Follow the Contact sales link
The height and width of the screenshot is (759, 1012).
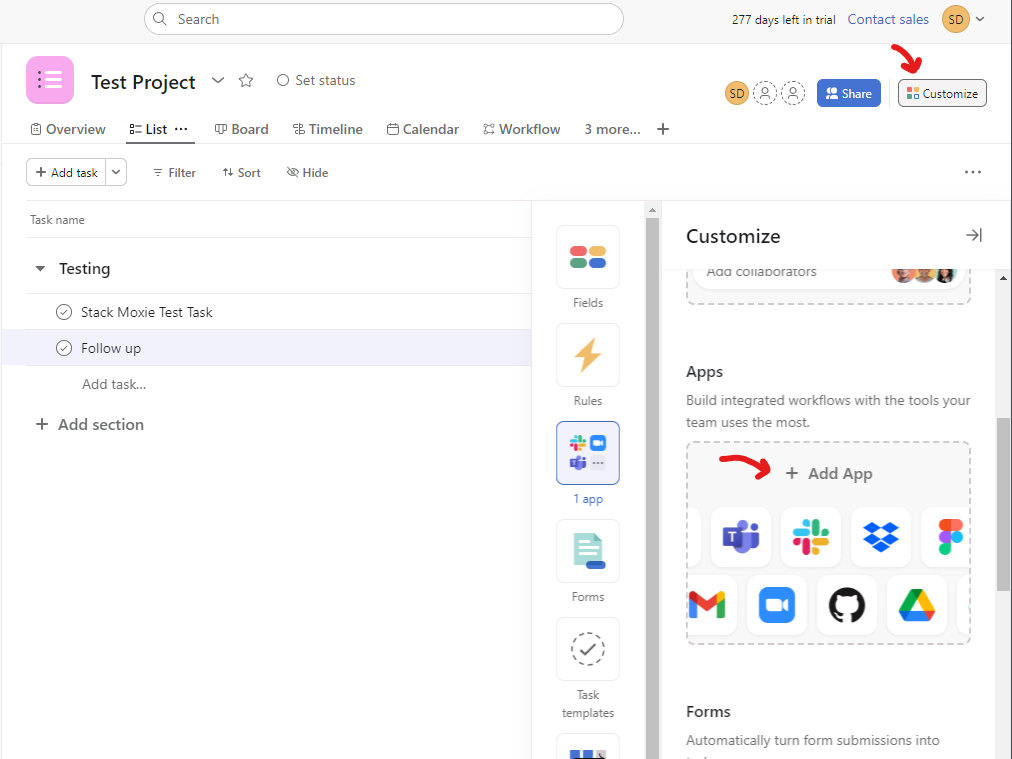[x=887, y=20]
